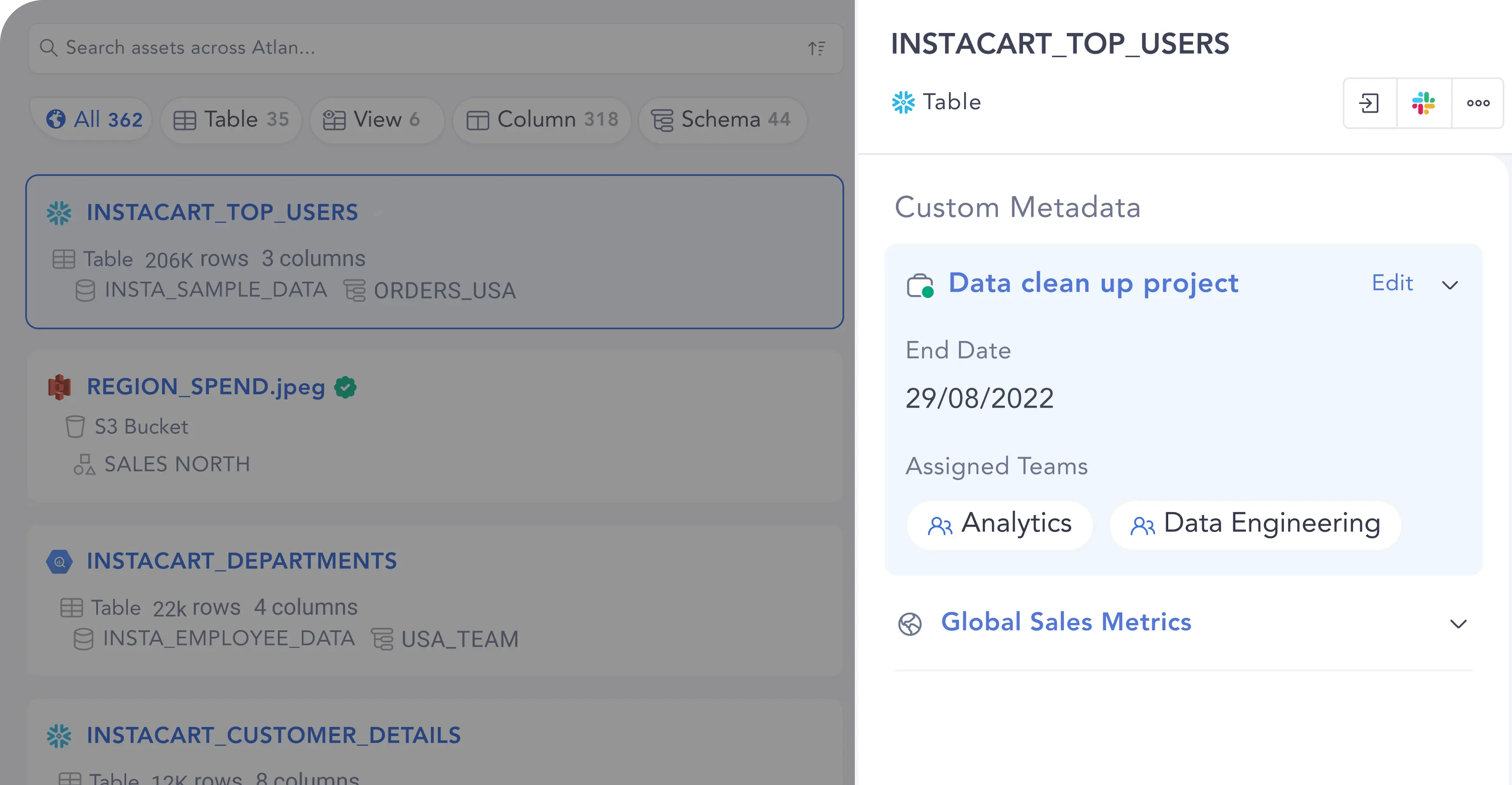
Task: Edit the Data clean up project metadata
Action: 1391,283
